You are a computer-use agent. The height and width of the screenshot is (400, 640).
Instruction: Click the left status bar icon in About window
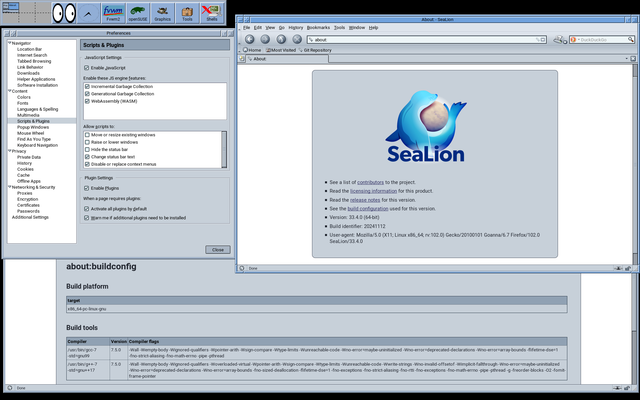pyautogui.click(x=242, y=268)
